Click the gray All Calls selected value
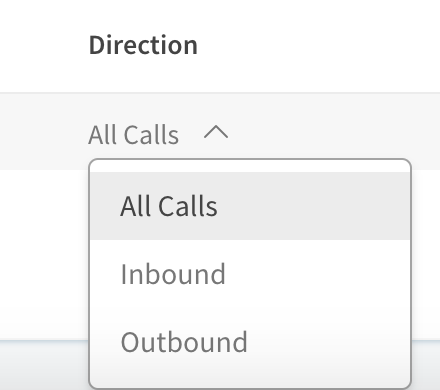Image resolution: width=440 pixels, height=390 pixels. [x=133, y=135]
